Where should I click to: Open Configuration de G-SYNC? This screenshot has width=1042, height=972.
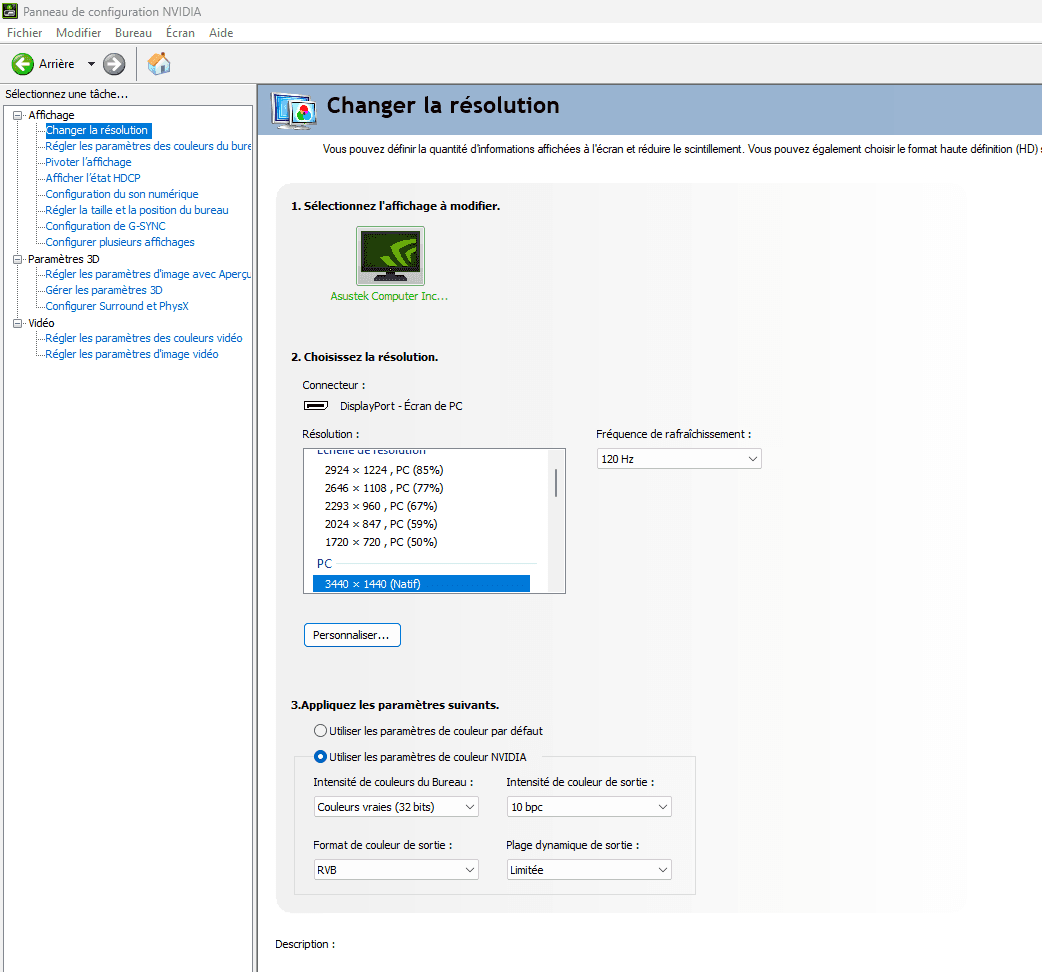pyautogui.click(x=105, y=226)
